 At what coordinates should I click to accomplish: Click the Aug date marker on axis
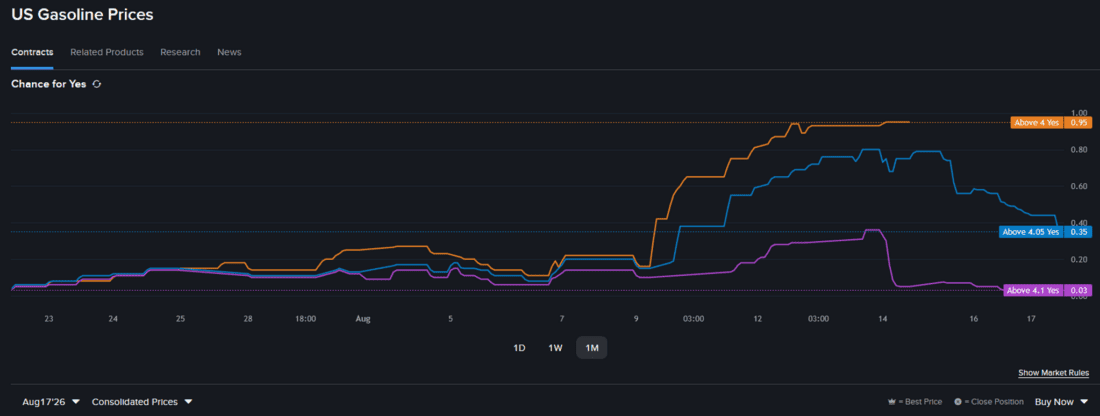362,318
